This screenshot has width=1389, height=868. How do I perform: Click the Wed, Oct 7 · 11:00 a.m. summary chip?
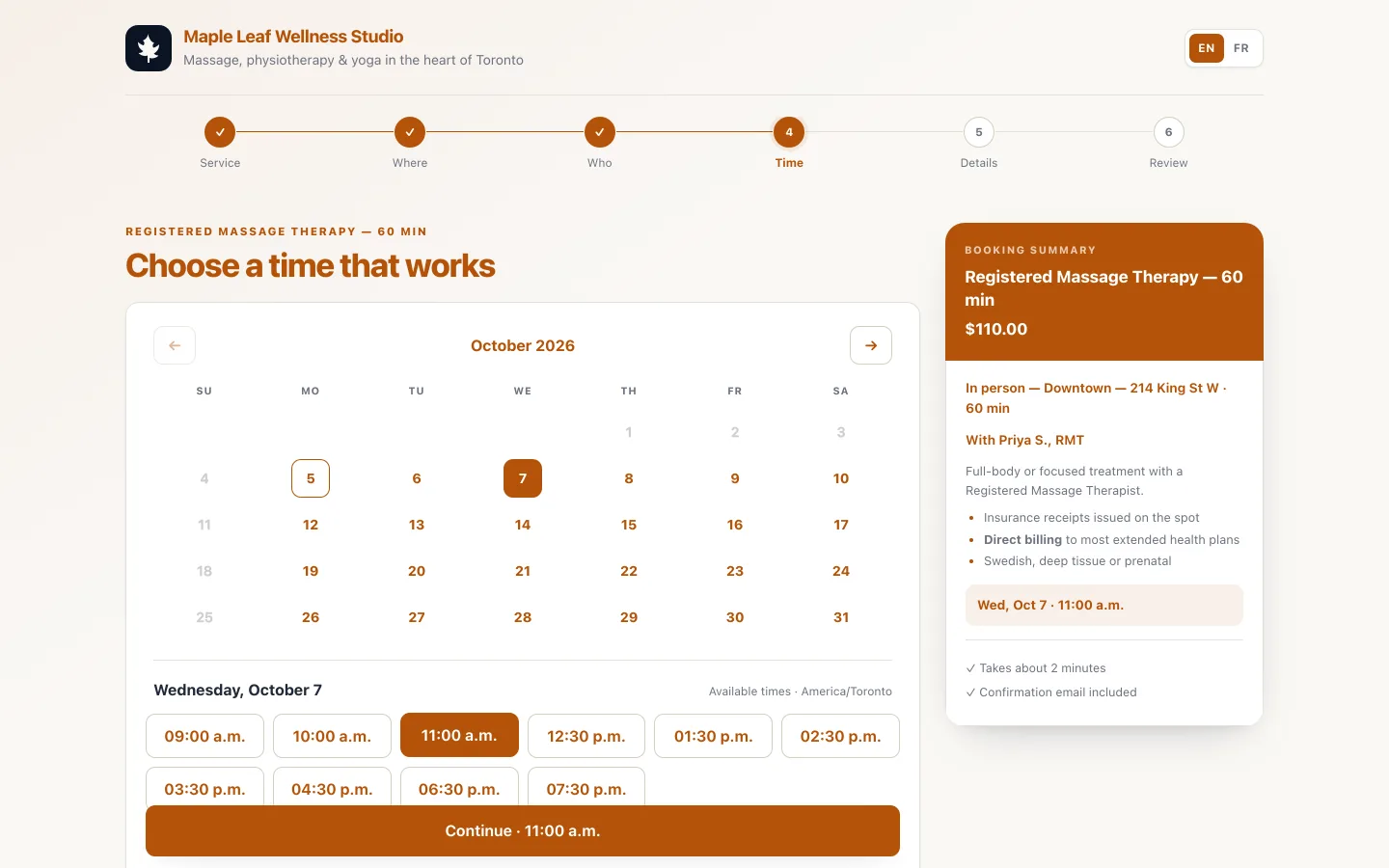[x=1104, y=605]
